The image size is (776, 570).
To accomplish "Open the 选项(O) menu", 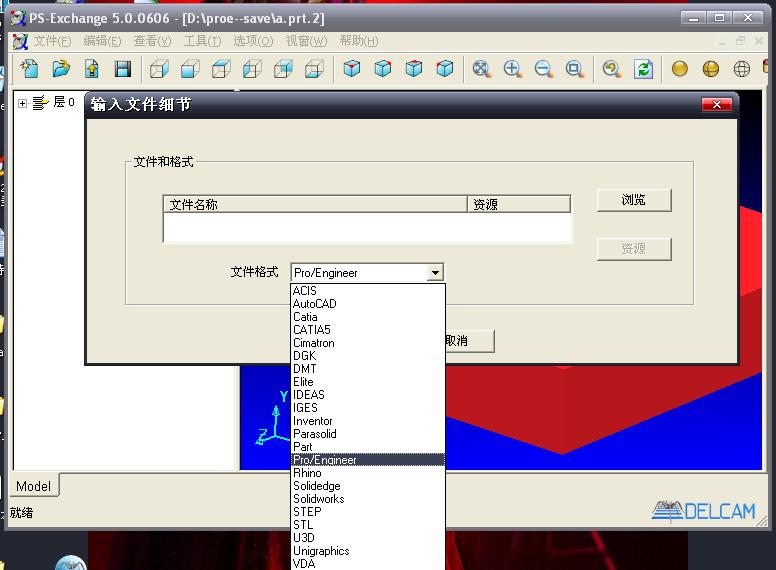I will [253, 41].
